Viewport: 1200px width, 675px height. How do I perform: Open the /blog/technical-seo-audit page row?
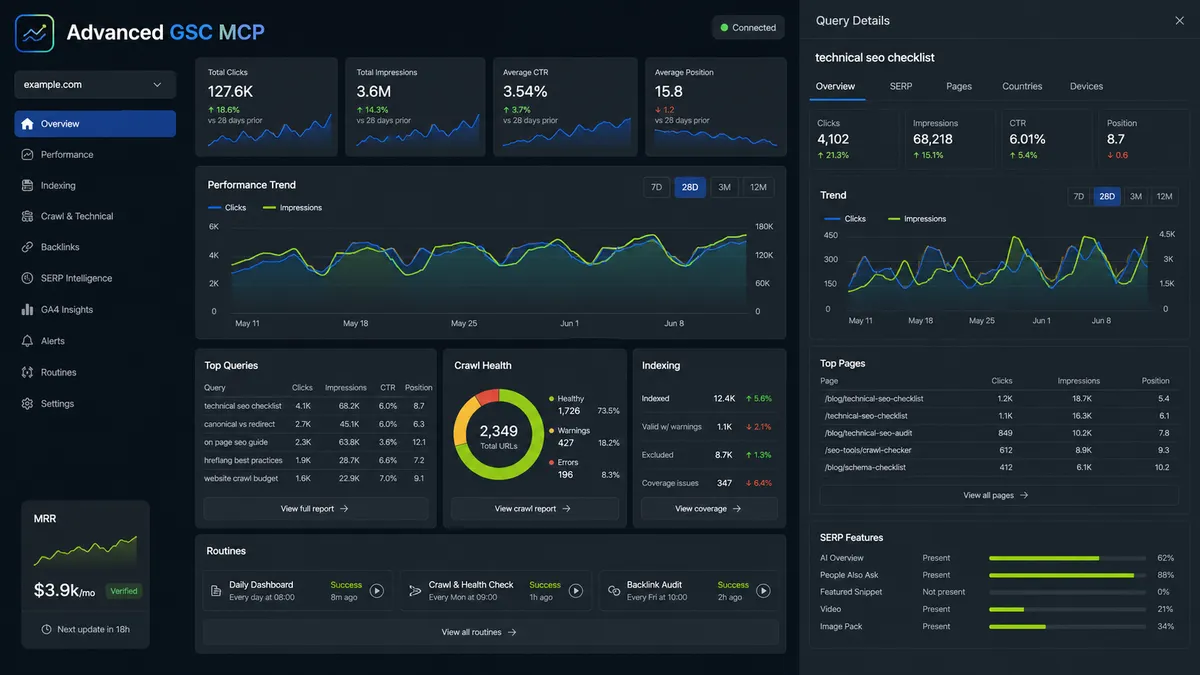tap(997, 433)
